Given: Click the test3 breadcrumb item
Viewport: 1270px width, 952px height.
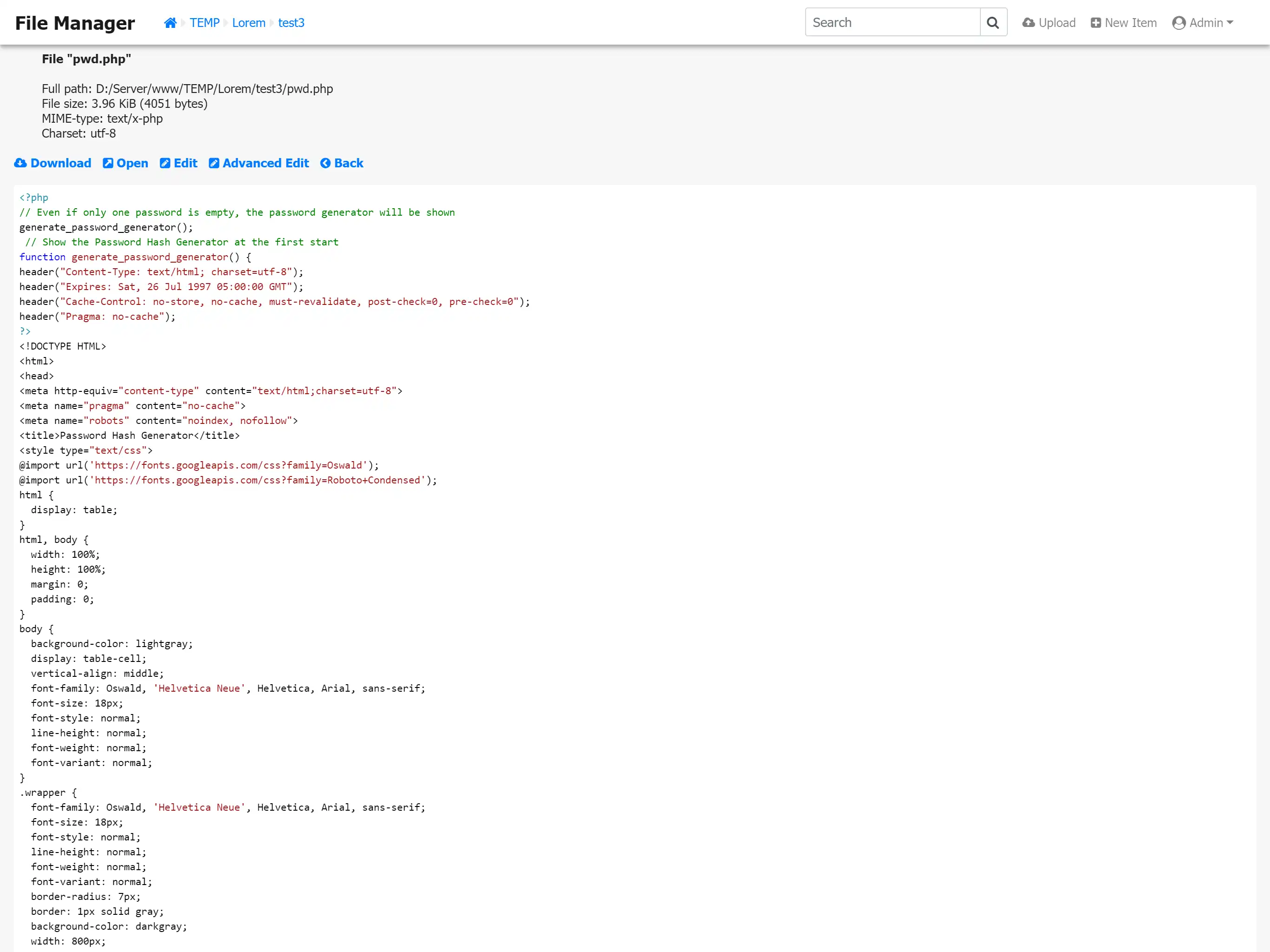Looking at the screenshot, I should click(x=290, y=22).
